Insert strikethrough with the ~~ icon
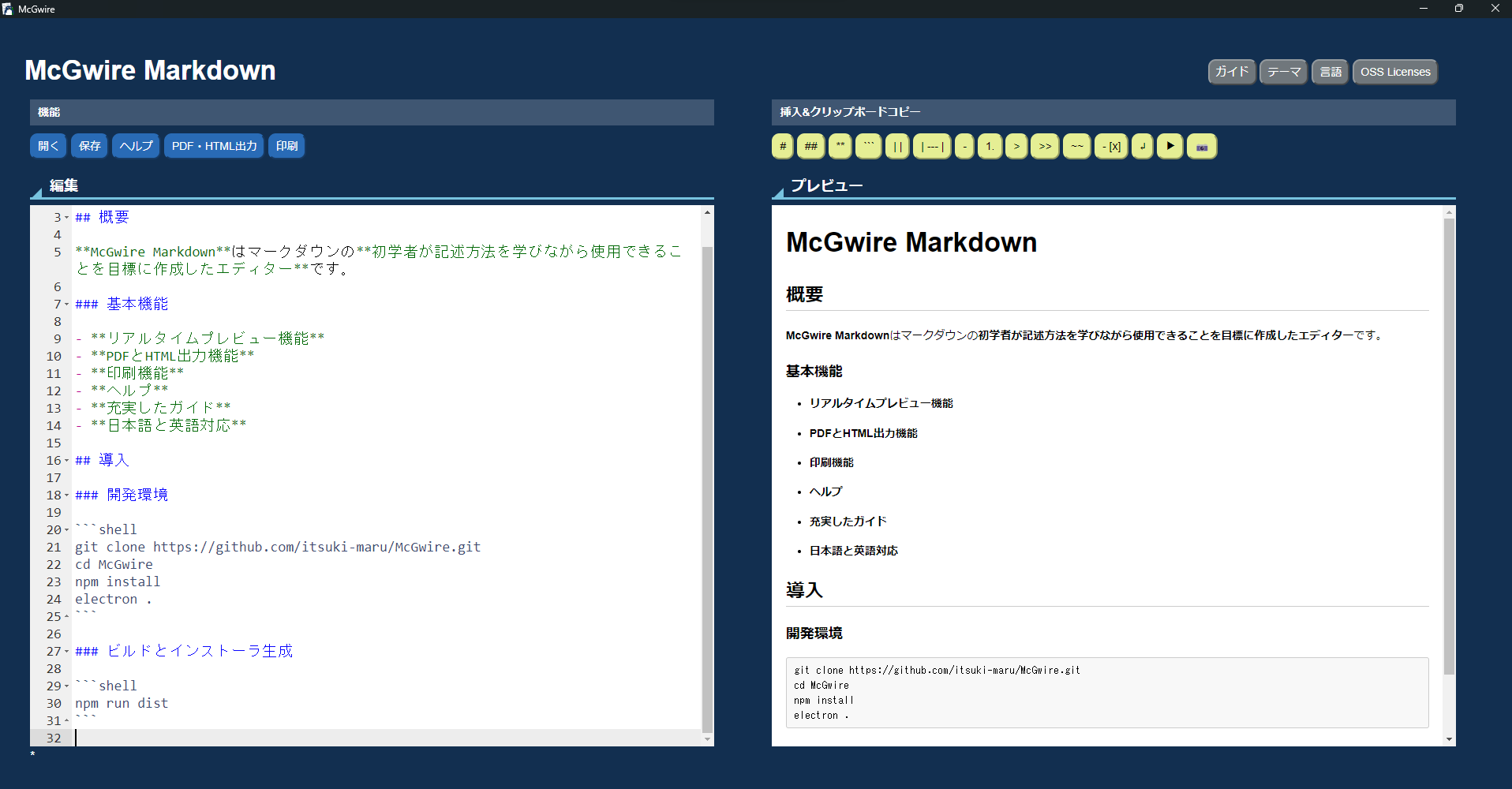The width and height of the screenshot is (1512, 789). click(1076, 146)
